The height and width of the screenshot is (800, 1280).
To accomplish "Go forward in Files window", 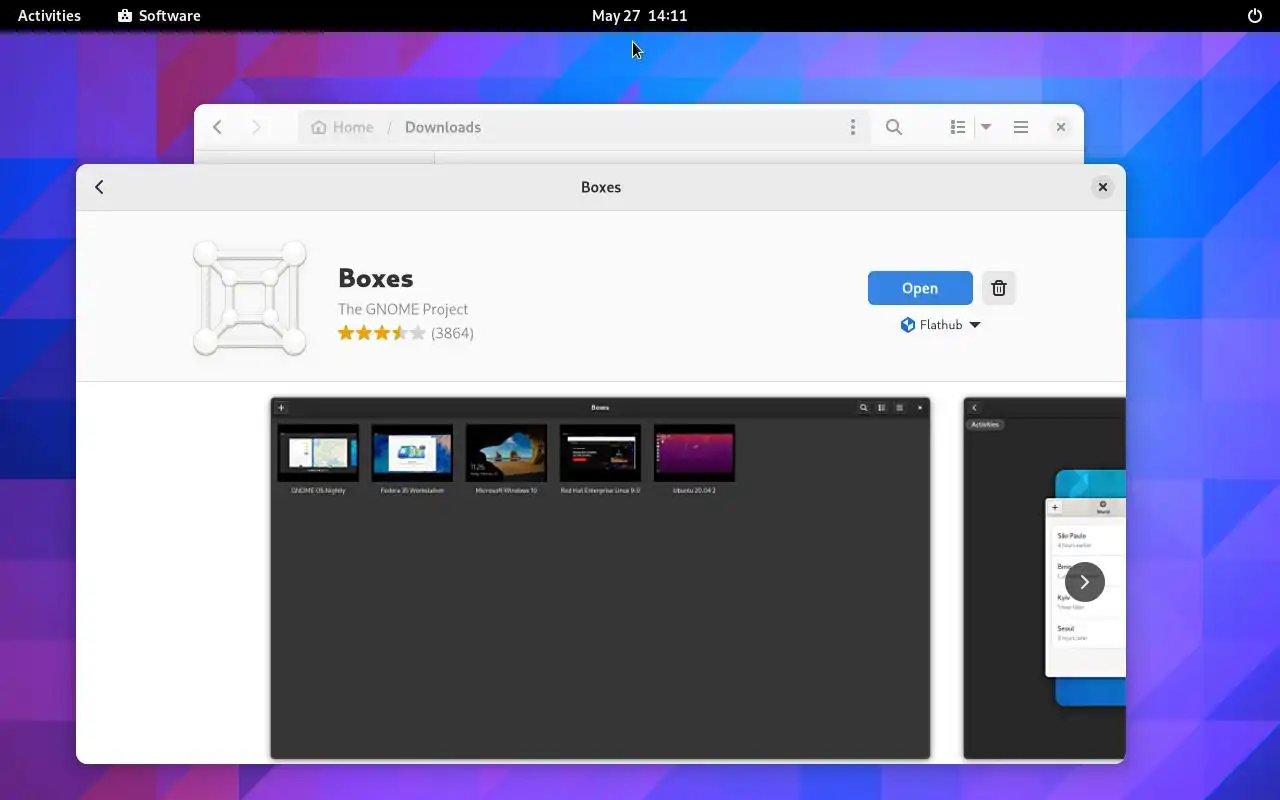I will coord(256,127).
